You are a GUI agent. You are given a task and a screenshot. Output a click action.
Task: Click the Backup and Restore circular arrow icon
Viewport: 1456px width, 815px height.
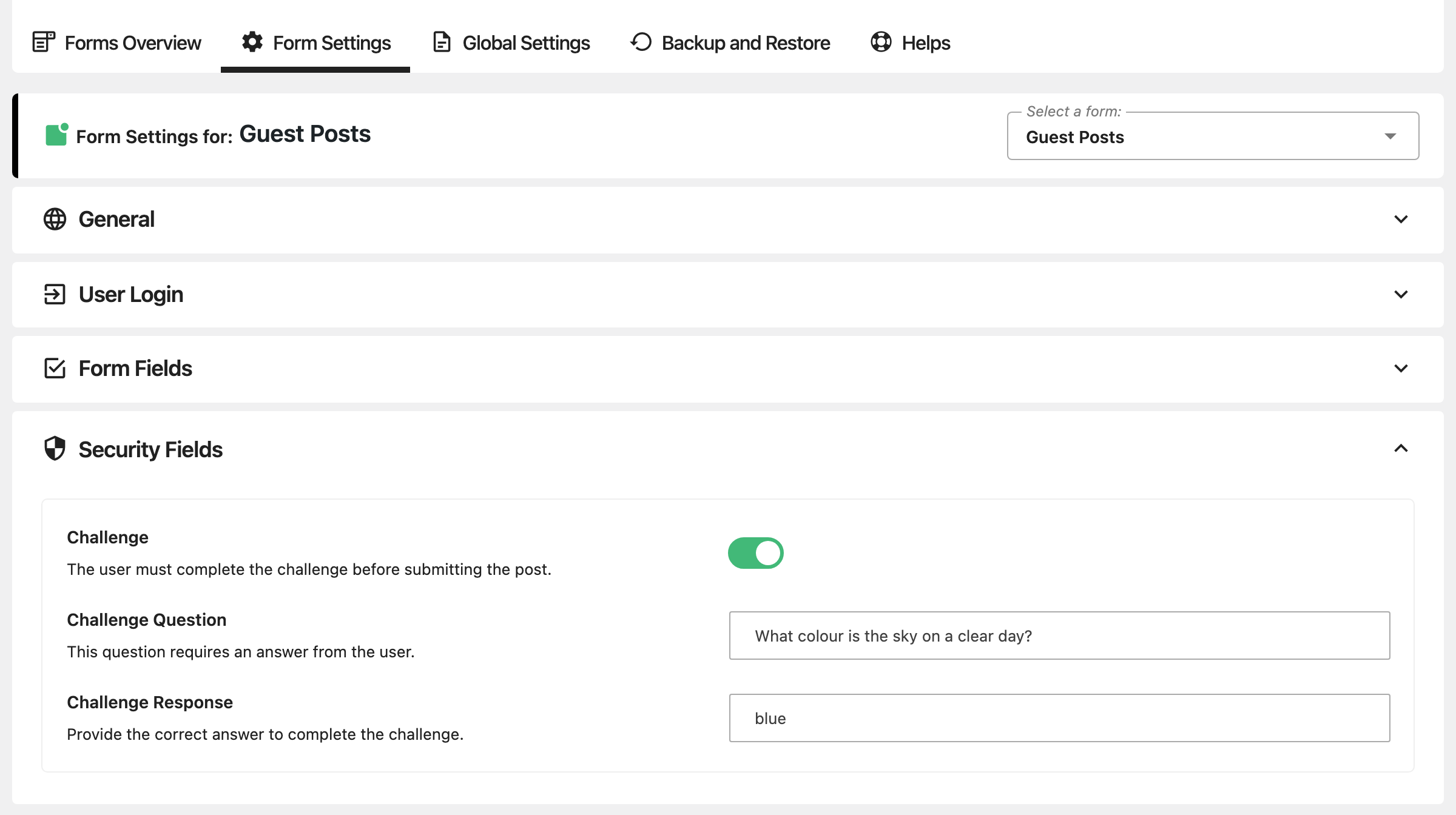(x=641, y=42)
